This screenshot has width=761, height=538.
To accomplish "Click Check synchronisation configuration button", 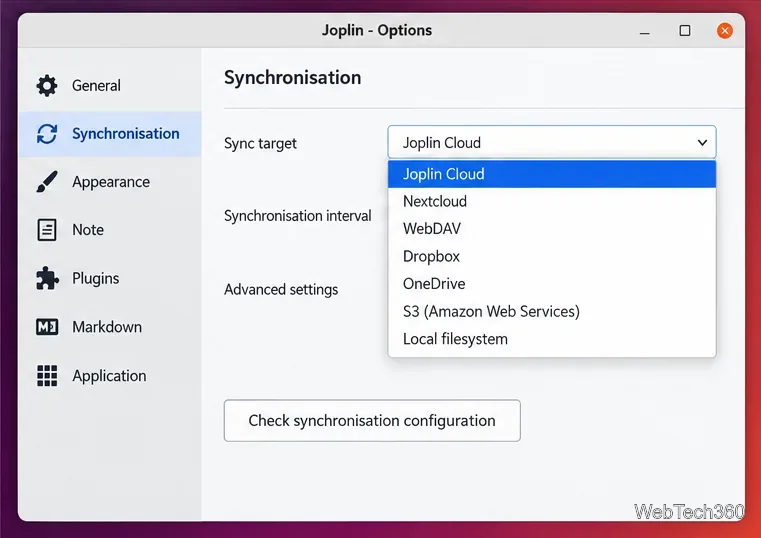I will pos(372,421).
